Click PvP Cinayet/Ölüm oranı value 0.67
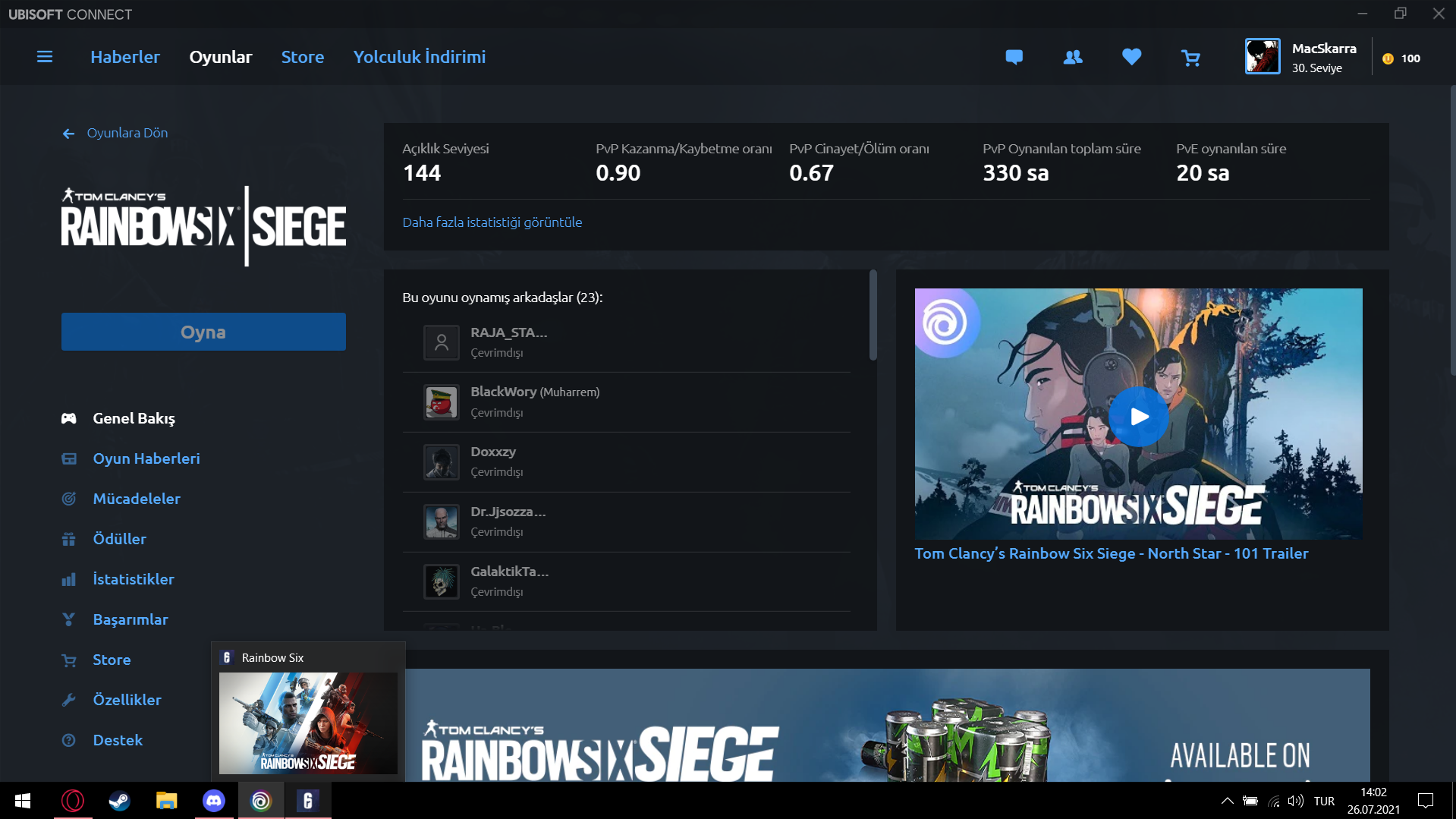The height and width of the screenshot is (819, 1456). coord(811,173)
